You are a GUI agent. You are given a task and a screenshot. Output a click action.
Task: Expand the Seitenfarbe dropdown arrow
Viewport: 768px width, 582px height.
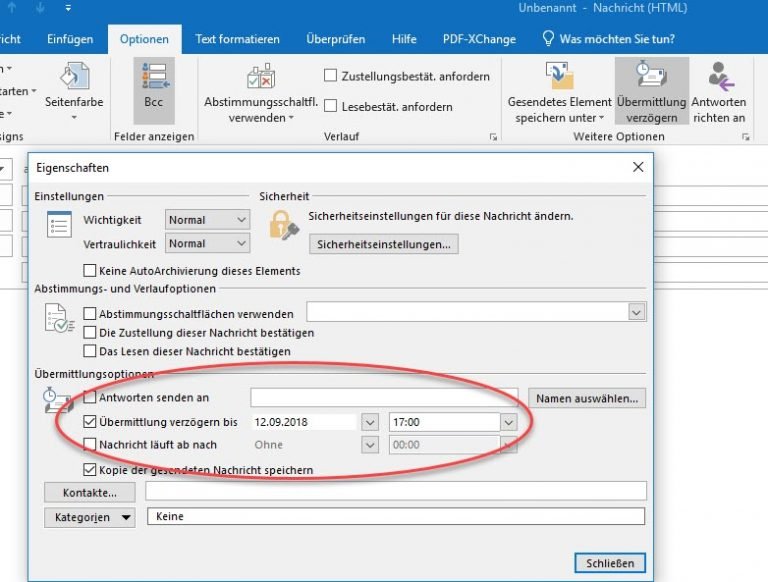(74, 118)
